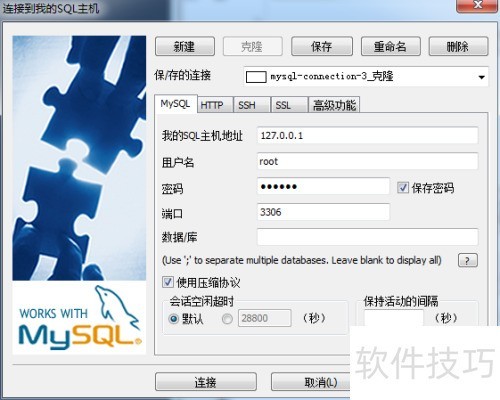Open the 高级功能 tab
The width and height of the screenshot is (500, 400).
(334, 105)
